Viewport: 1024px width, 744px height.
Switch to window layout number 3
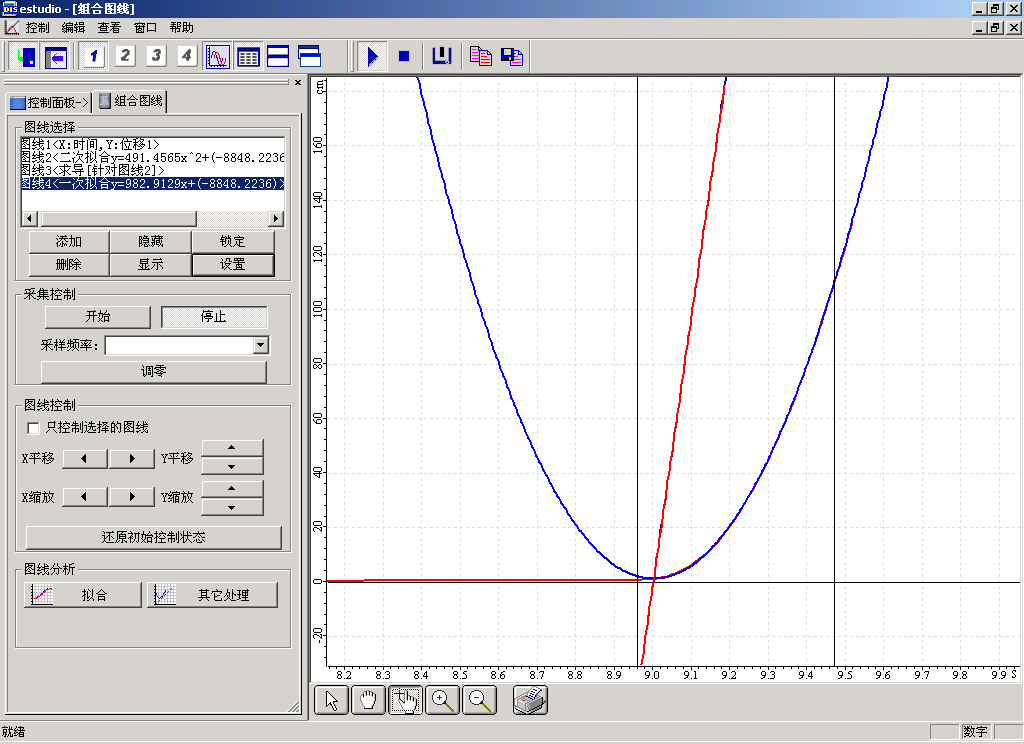tap(156, 56)
